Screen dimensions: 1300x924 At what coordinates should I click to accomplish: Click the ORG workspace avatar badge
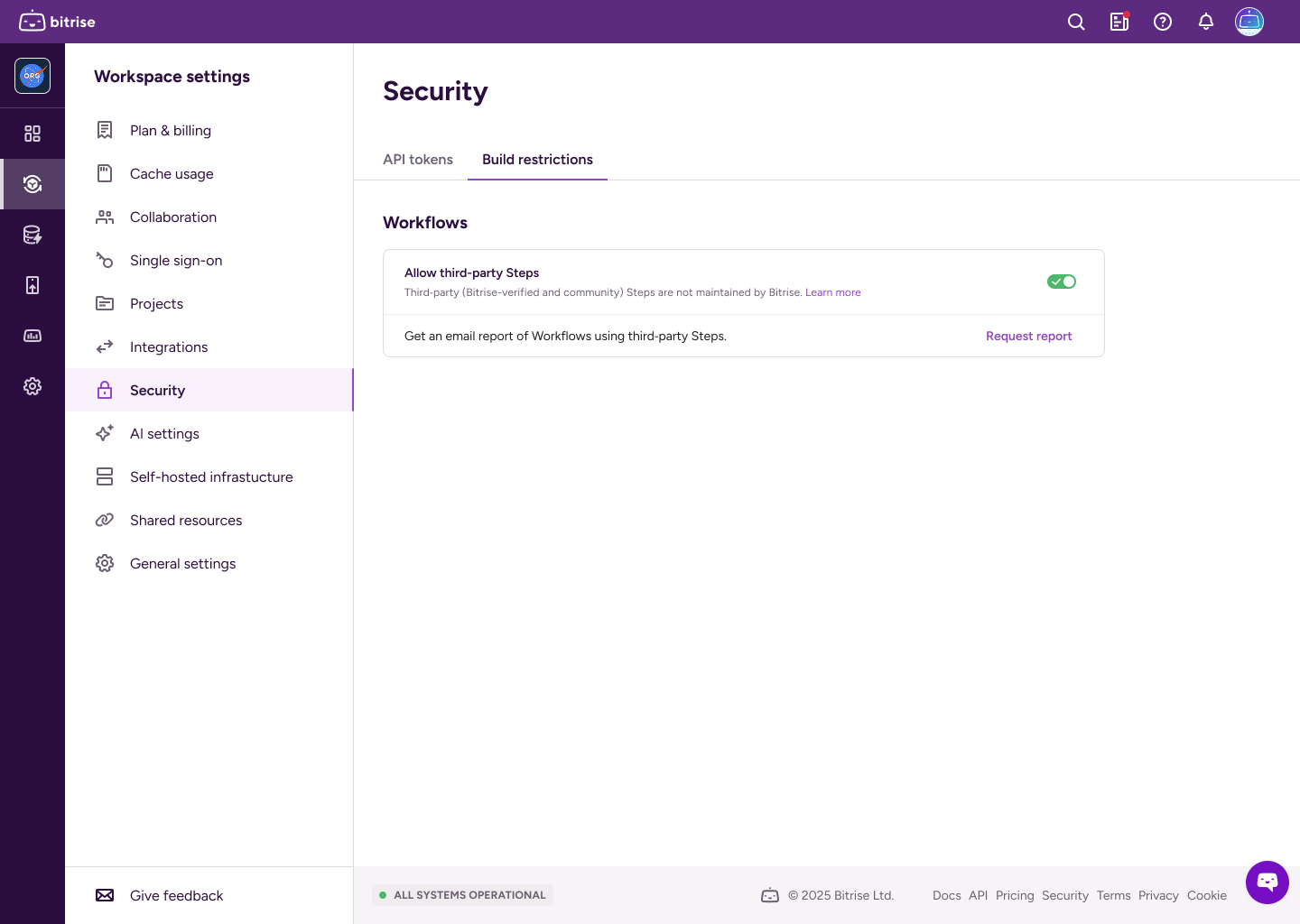click(32, 77)
